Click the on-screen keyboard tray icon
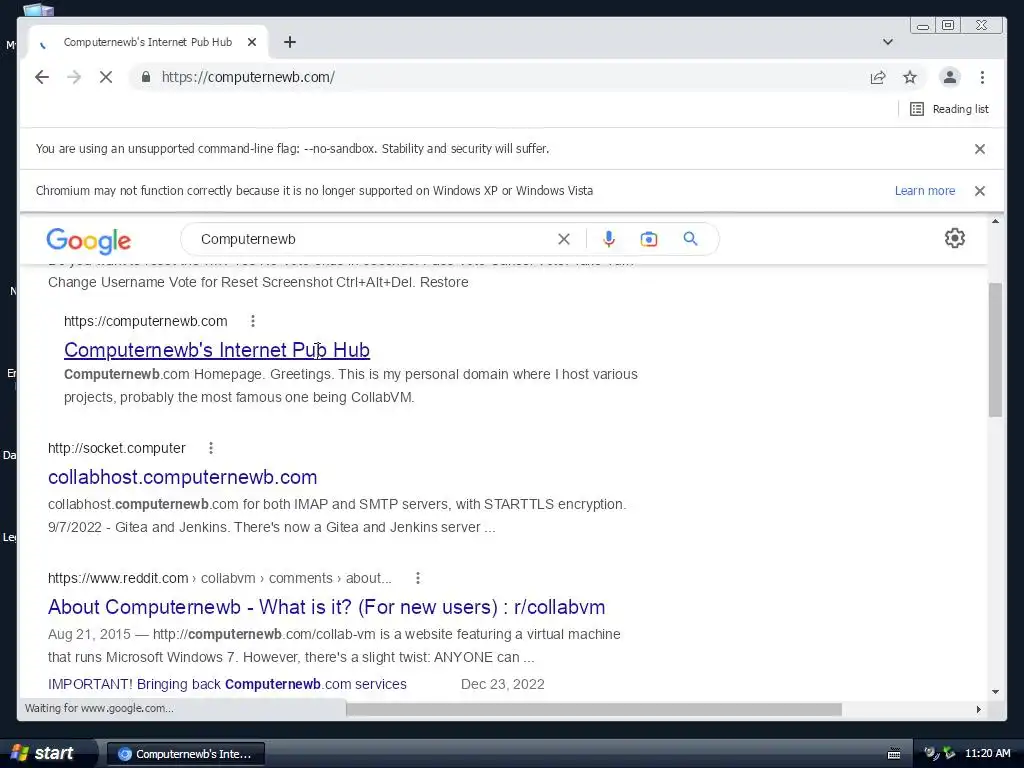This screenshot has height=768, width=1024. pos(894,754)
